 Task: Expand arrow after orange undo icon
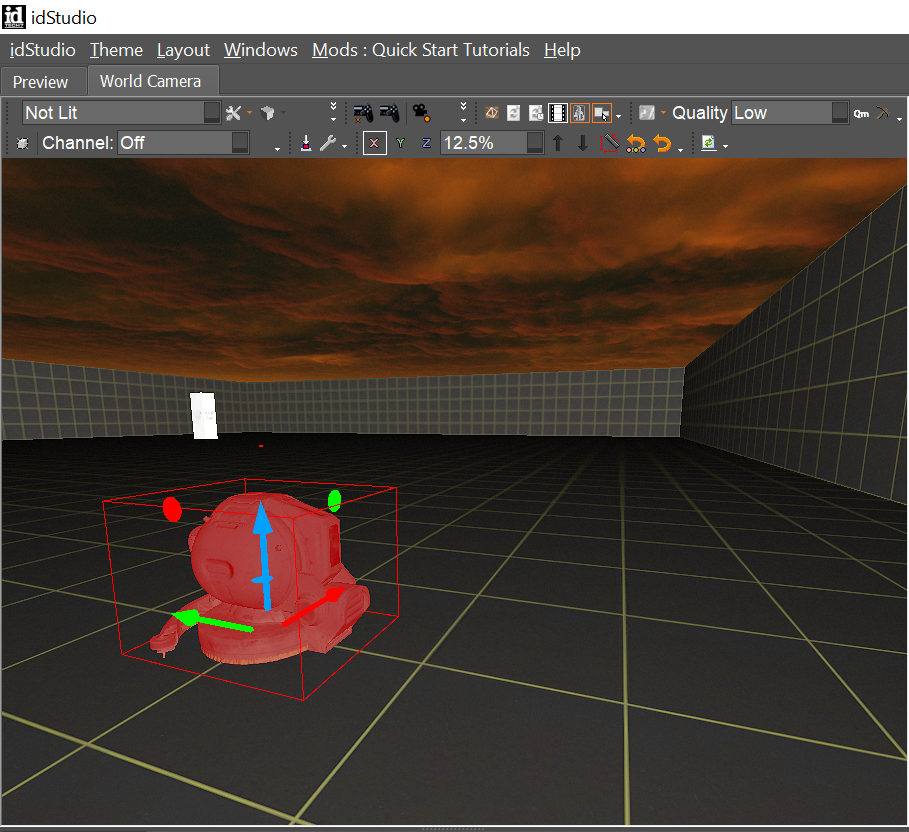pyautogui.click(x=680, y=150)
